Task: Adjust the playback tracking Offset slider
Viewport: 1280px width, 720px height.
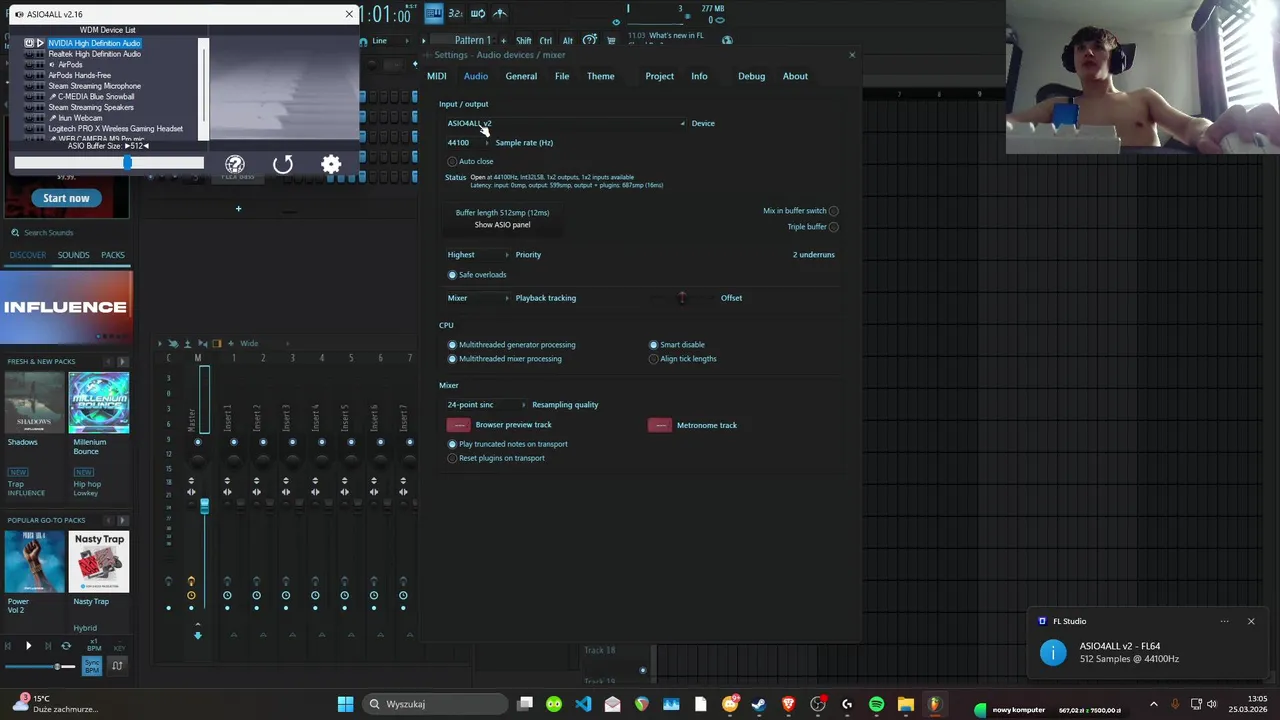Action: coord(682,298)
